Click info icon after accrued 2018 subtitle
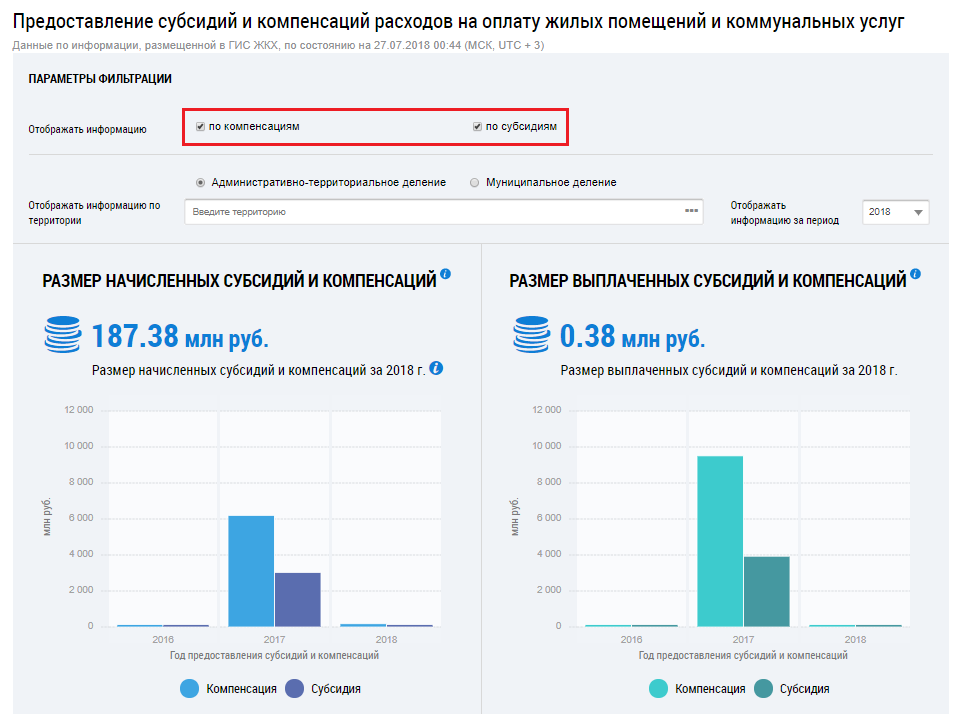The height and width of the screenshot is (720, 960). (x=436, y=368)
